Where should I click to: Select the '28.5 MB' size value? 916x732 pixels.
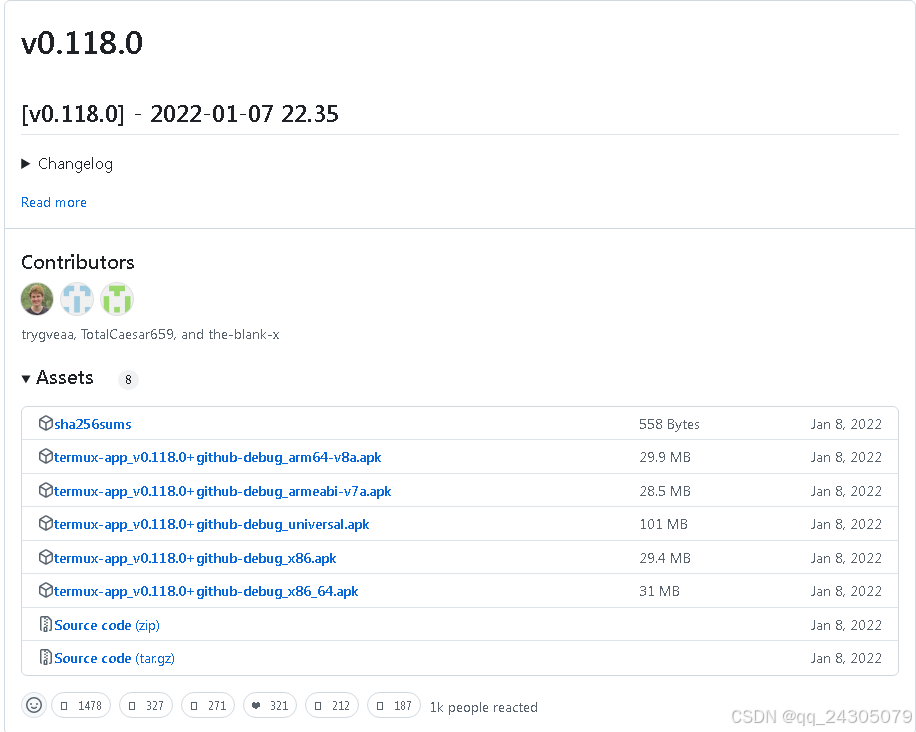coord(665,491)
